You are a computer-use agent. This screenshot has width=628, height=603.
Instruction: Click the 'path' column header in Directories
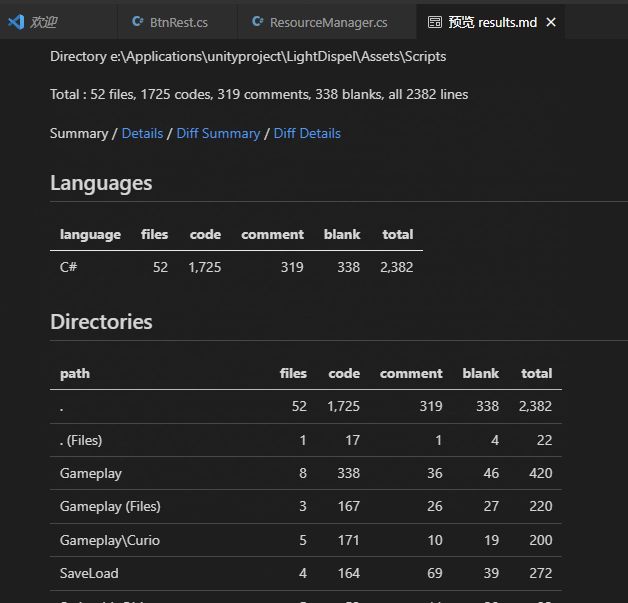click(x=74, y=373)
